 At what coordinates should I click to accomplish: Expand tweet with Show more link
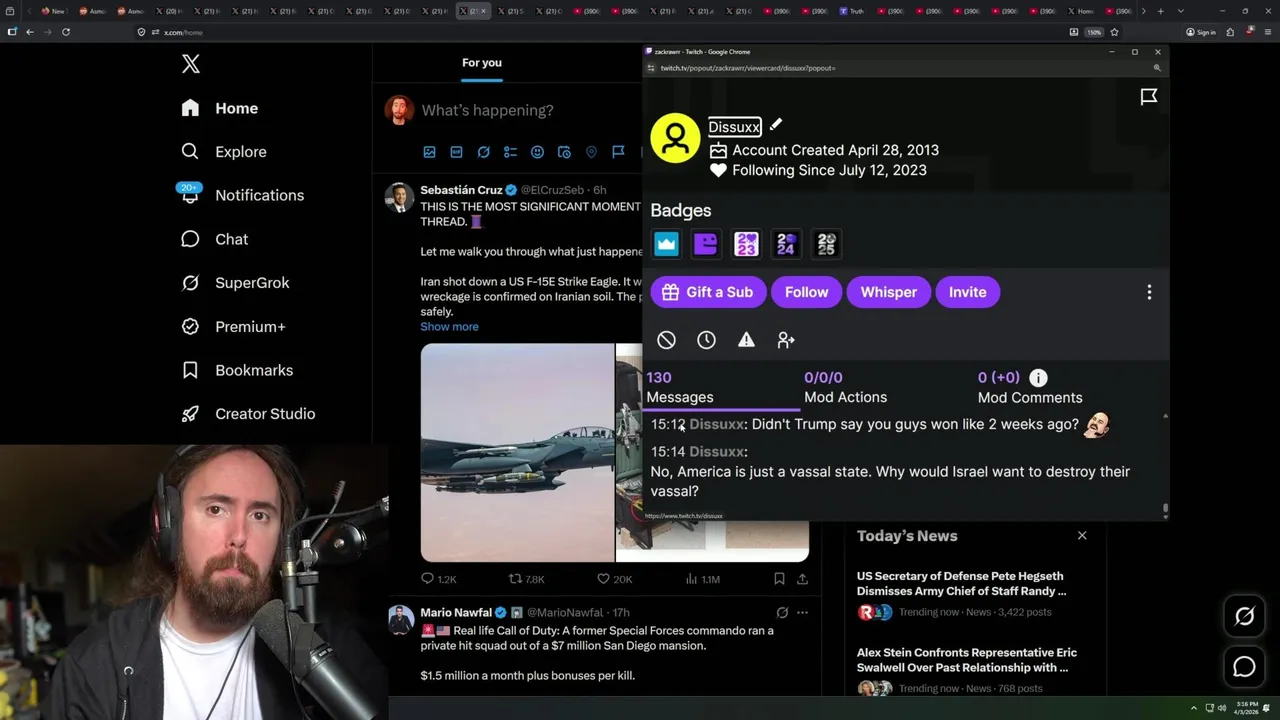click(x=449, y=327)
